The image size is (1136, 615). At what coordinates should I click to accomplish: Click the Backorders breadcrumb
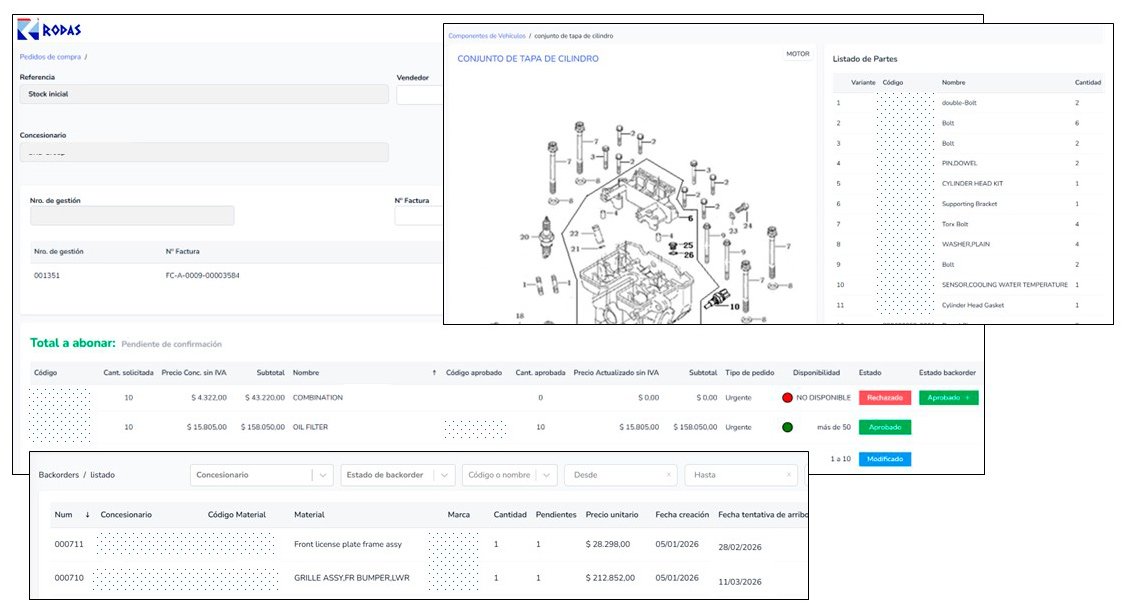pos(59,475)
